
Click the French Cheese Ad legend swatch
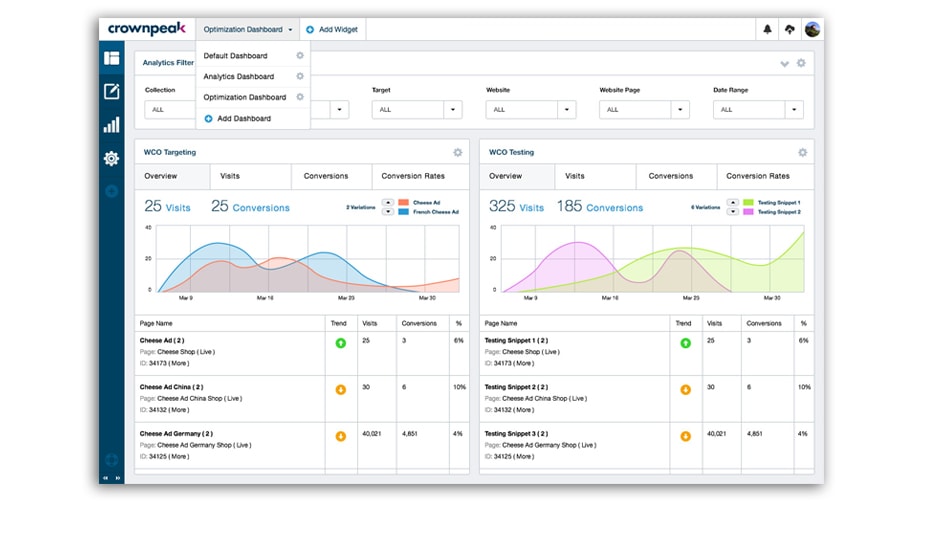[404, 212]
